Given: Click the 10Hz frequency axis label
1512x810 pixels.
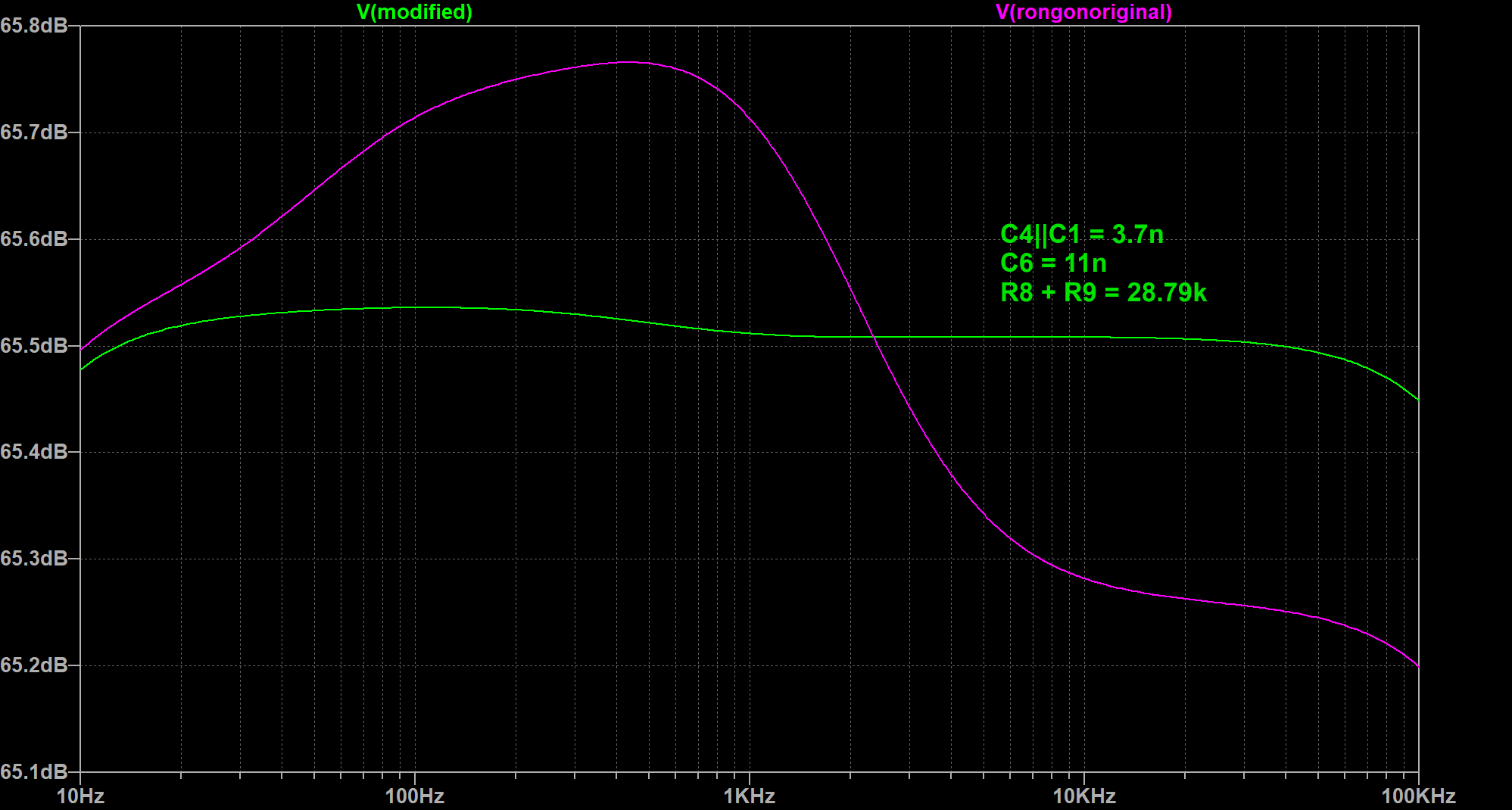Looking at the screenshot, I should 80,796.
